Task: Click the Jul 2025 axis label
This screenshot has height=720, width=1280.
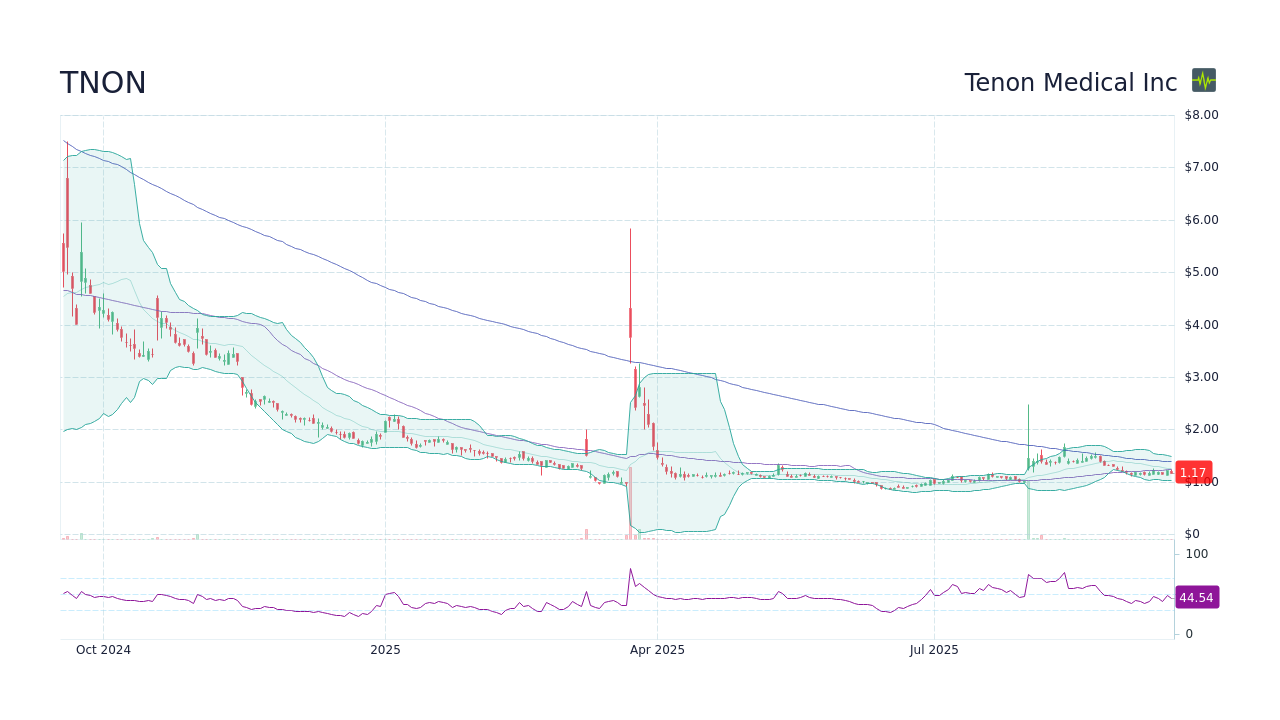Action: (x=934, y=650)
